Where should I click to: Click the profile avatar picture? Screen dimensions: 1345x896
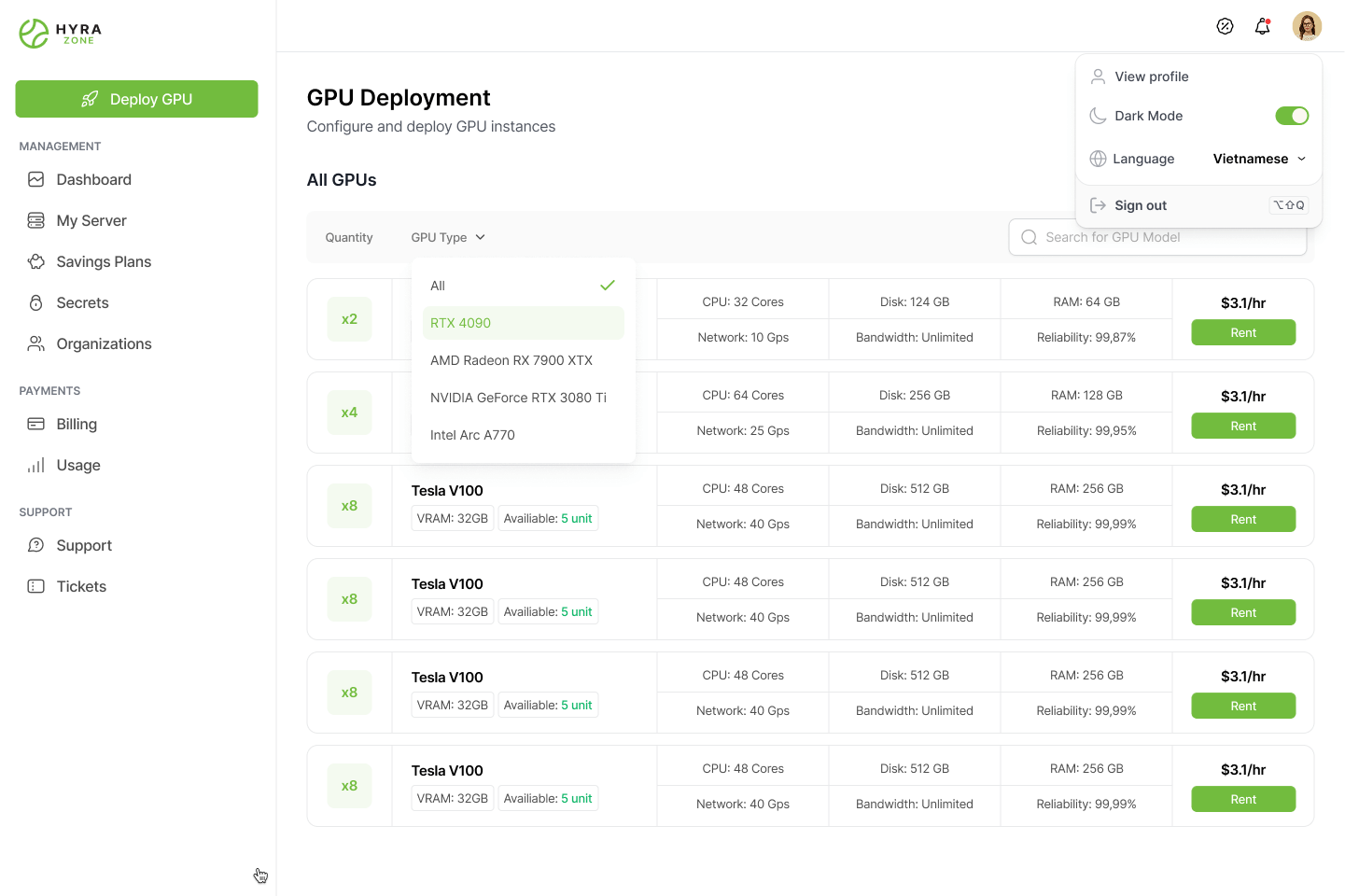pos(1307,26)
